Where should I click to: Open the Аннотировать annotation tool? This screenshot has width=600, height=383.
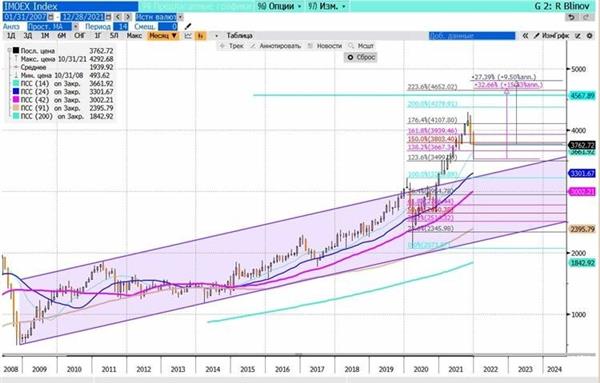[275, 46]
